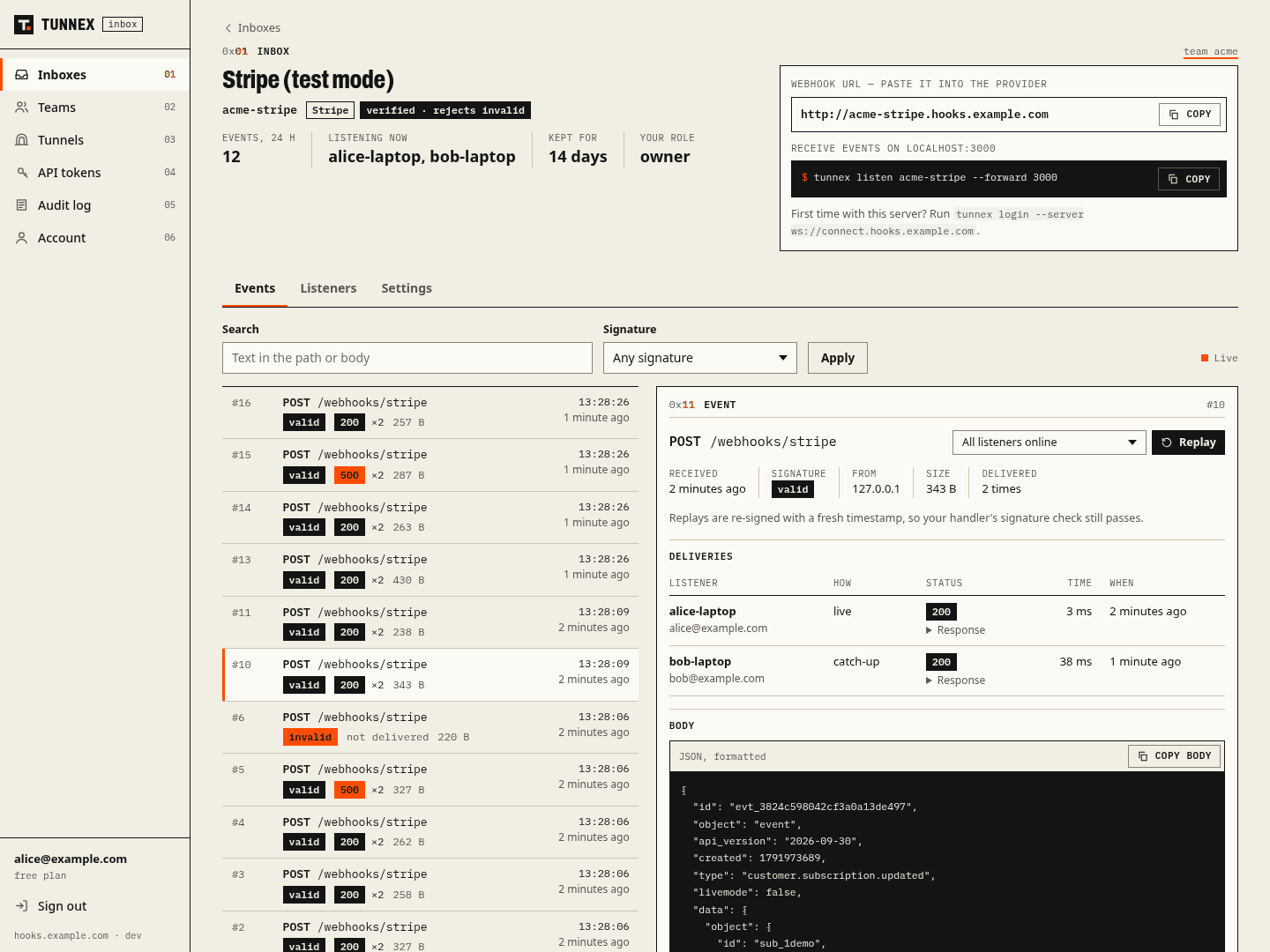1270x952 pixels.
Task: Click the verified rejects invalid badge
Action: tap(445, 110)
